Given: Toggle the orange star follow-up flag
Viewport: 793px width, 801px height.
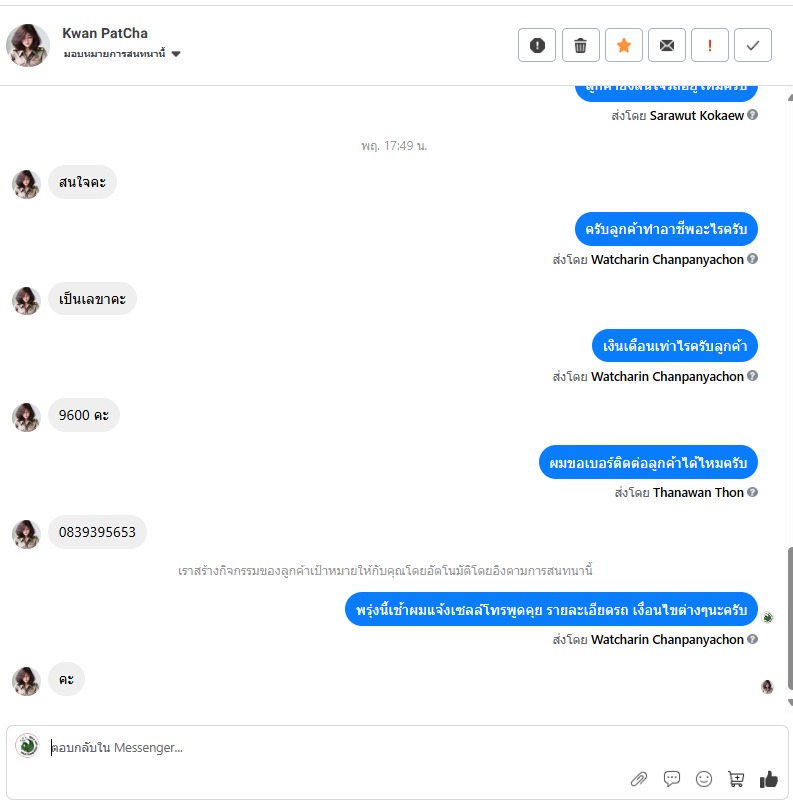Looking at the screenshot, I should [623, 45].
